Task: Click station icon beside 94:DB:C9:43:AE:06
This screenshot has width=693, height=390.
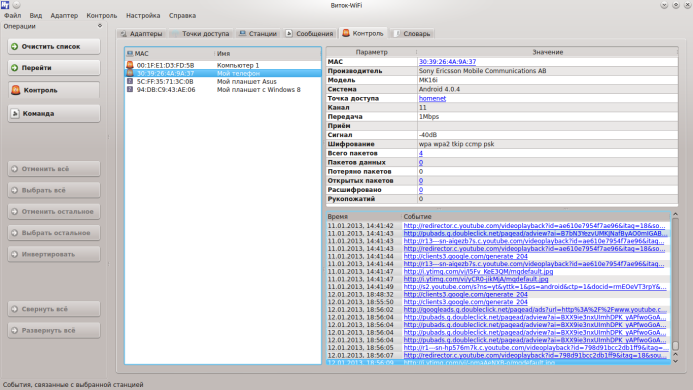Action: click(130, 89)
